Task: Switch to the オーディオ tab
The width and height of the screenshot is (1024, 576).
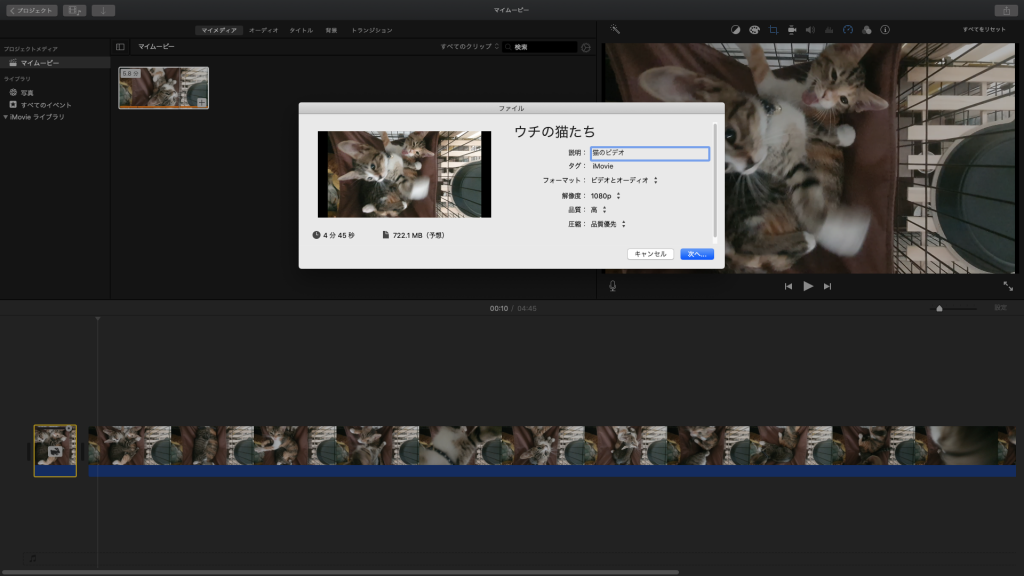Action: point(264,30)
